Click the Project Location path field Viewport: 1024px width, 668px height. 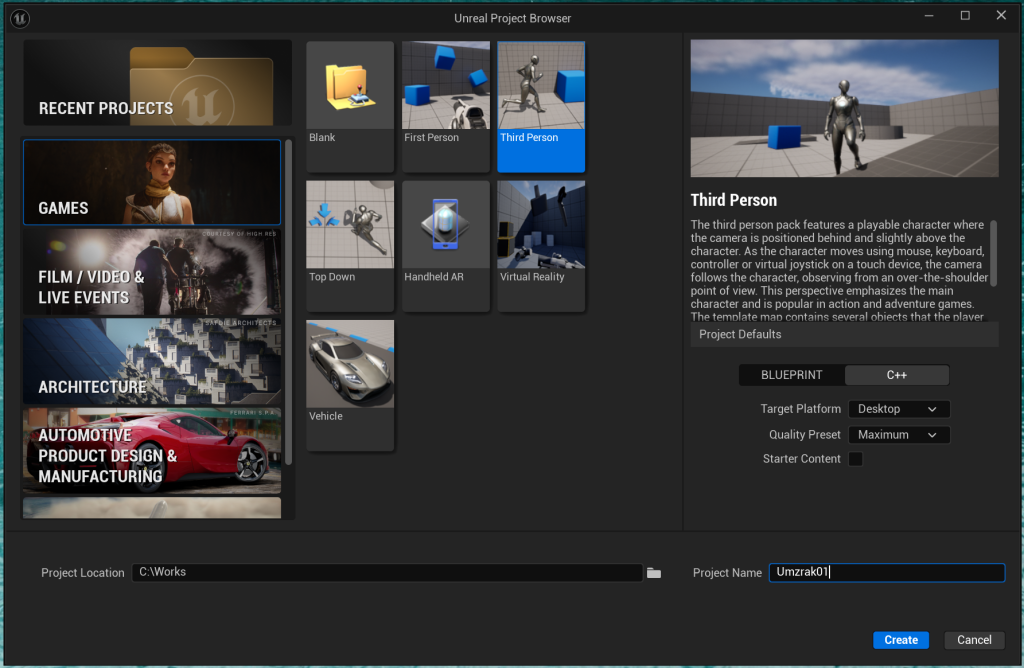click(387, 573)
